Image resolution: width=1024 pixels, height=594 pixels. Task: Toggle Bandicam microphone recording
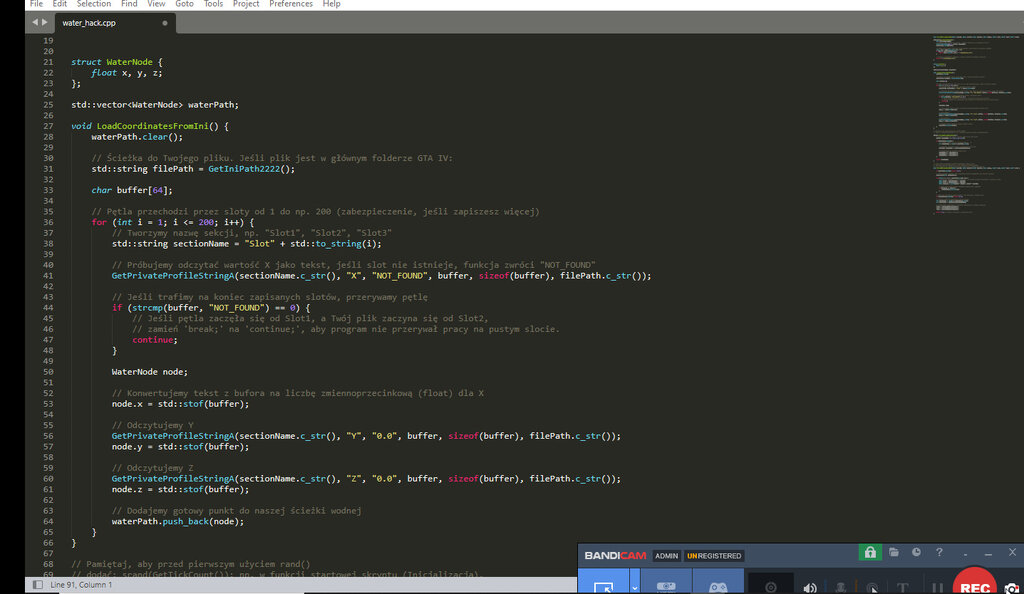(x=840, y=587)
